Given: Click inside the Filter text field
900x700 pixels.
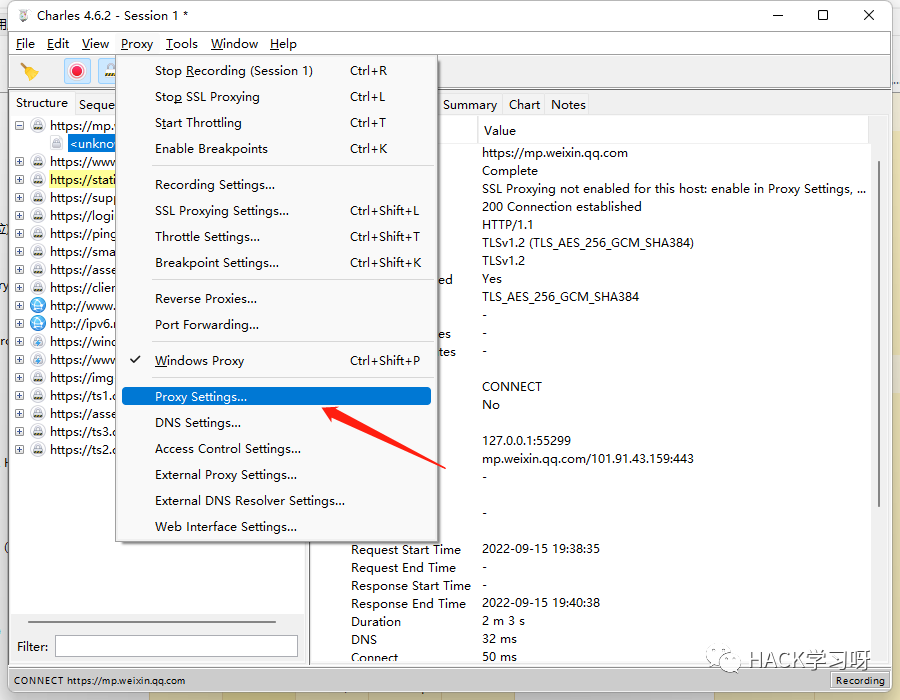Looking at the screenshot, I should click(x=176, y=646).
